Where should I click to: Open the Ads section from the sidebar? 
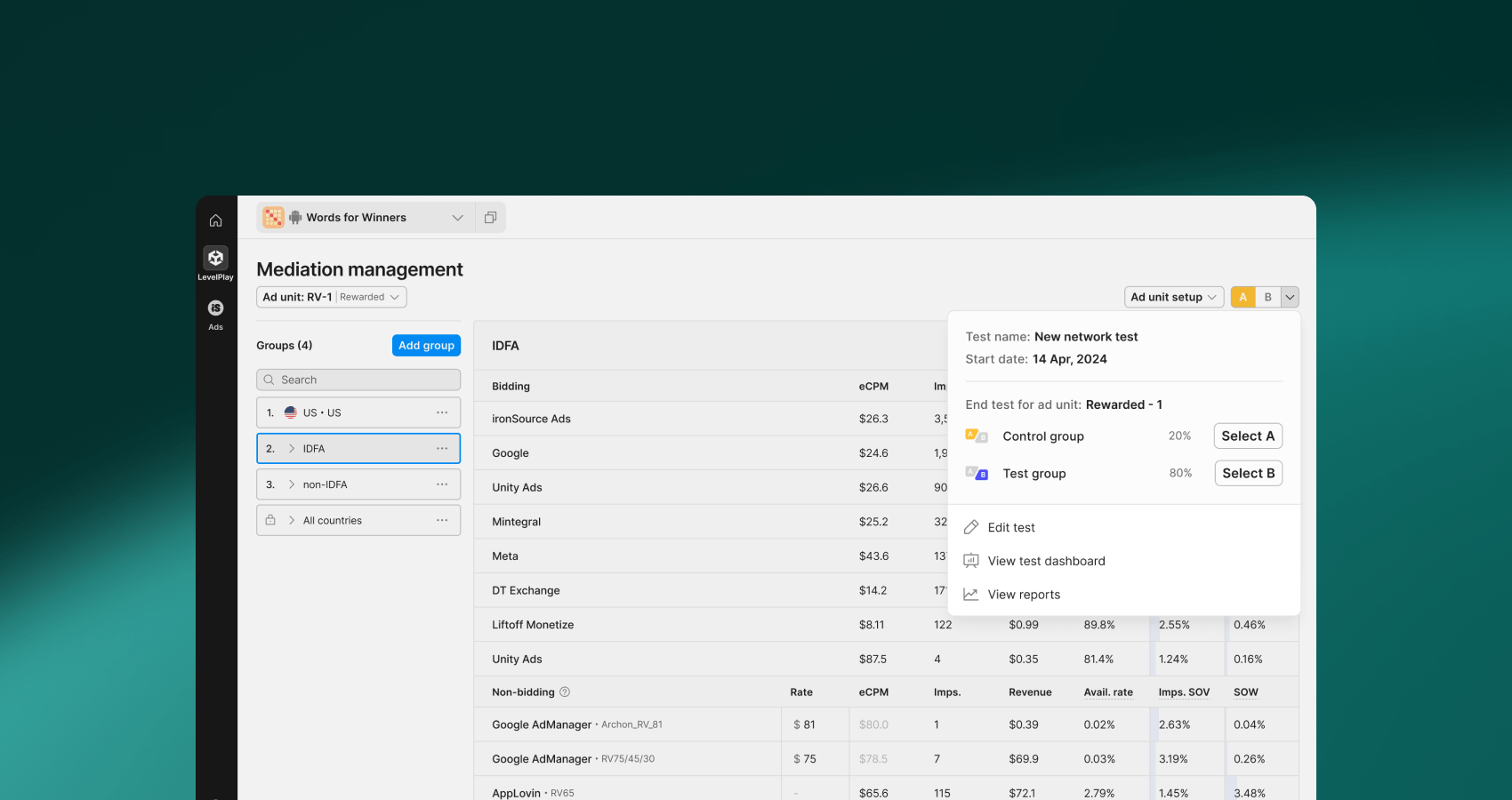(215, 308)
